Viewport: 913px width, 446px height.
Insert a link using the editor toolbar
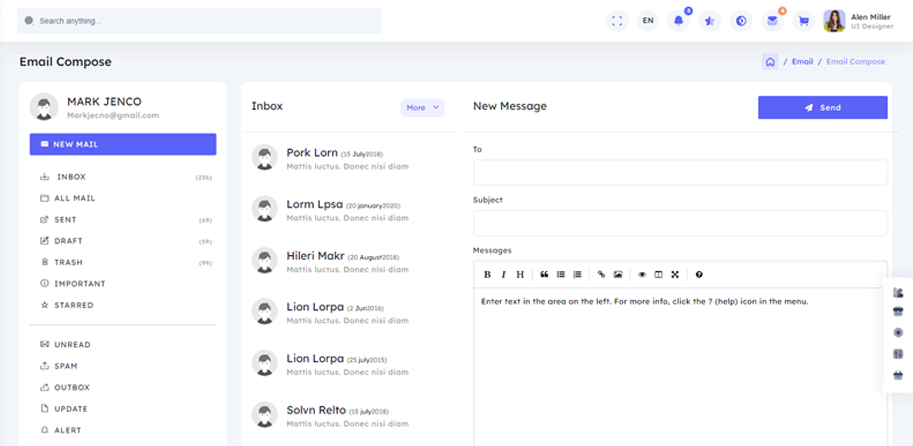pyautogui.click(x=601, y=274)
